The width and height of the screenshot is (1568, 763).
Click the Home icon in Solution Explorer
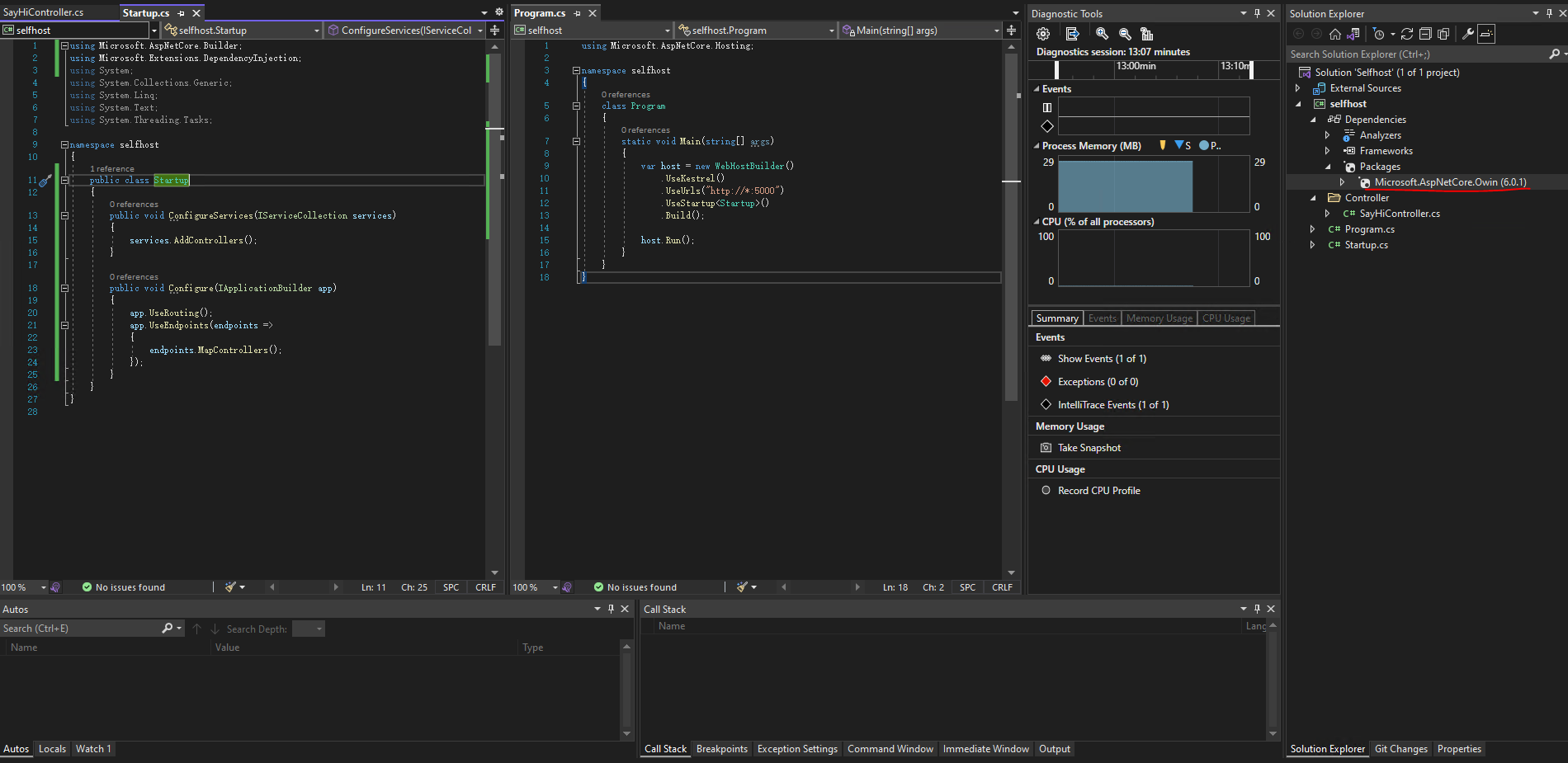(x=1335, y=34)
